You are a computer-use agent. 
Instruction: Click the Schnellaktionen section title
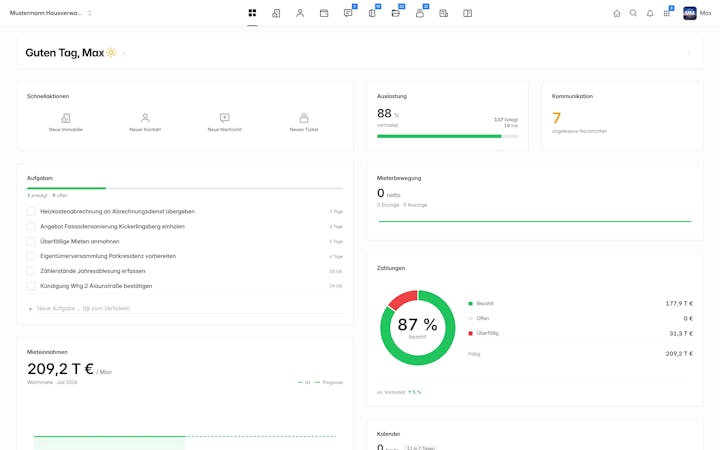point(48,96)
